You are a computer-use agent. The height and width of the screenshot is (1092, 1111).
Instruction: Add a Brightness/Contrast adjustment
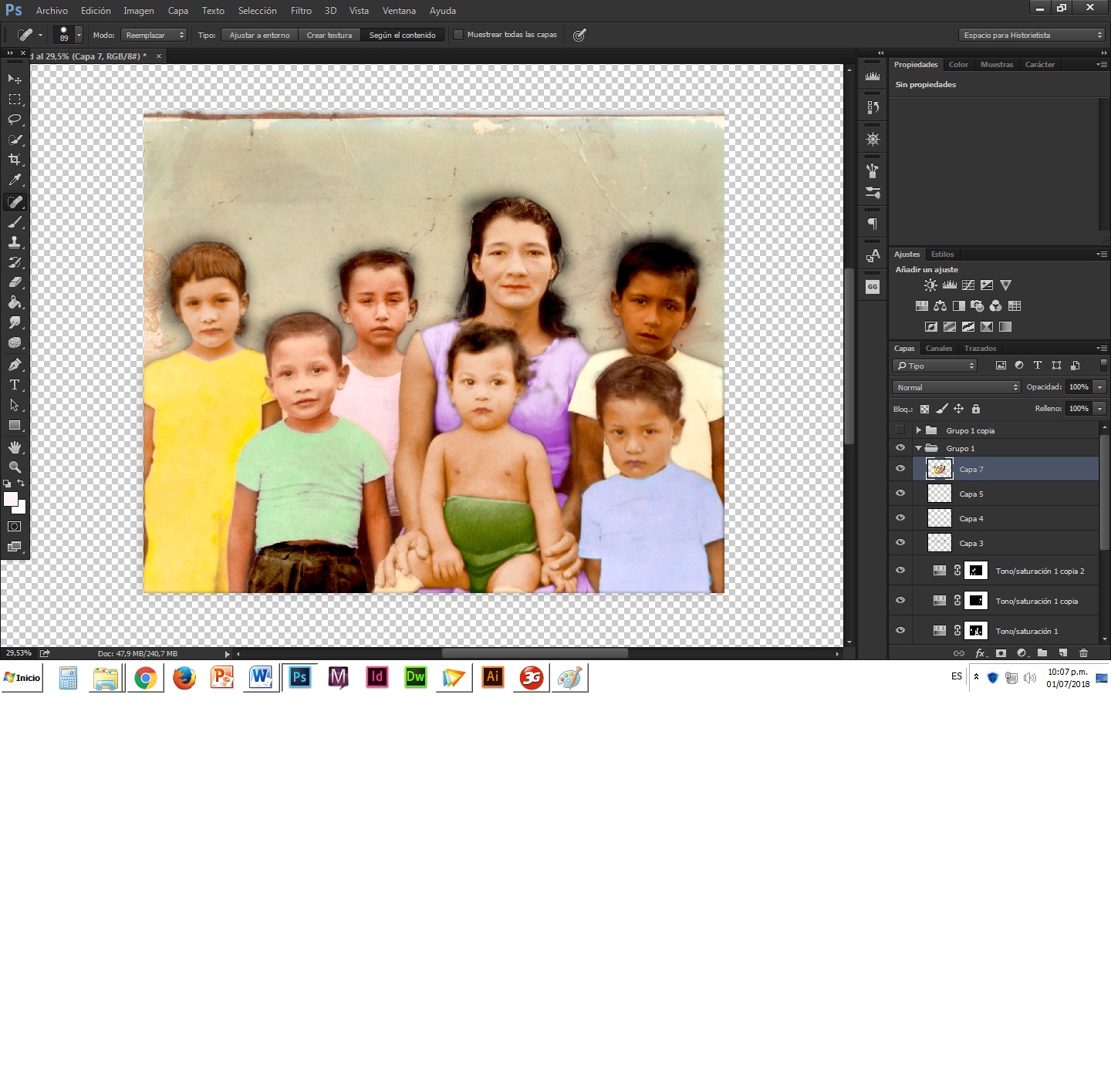[930, 285]
